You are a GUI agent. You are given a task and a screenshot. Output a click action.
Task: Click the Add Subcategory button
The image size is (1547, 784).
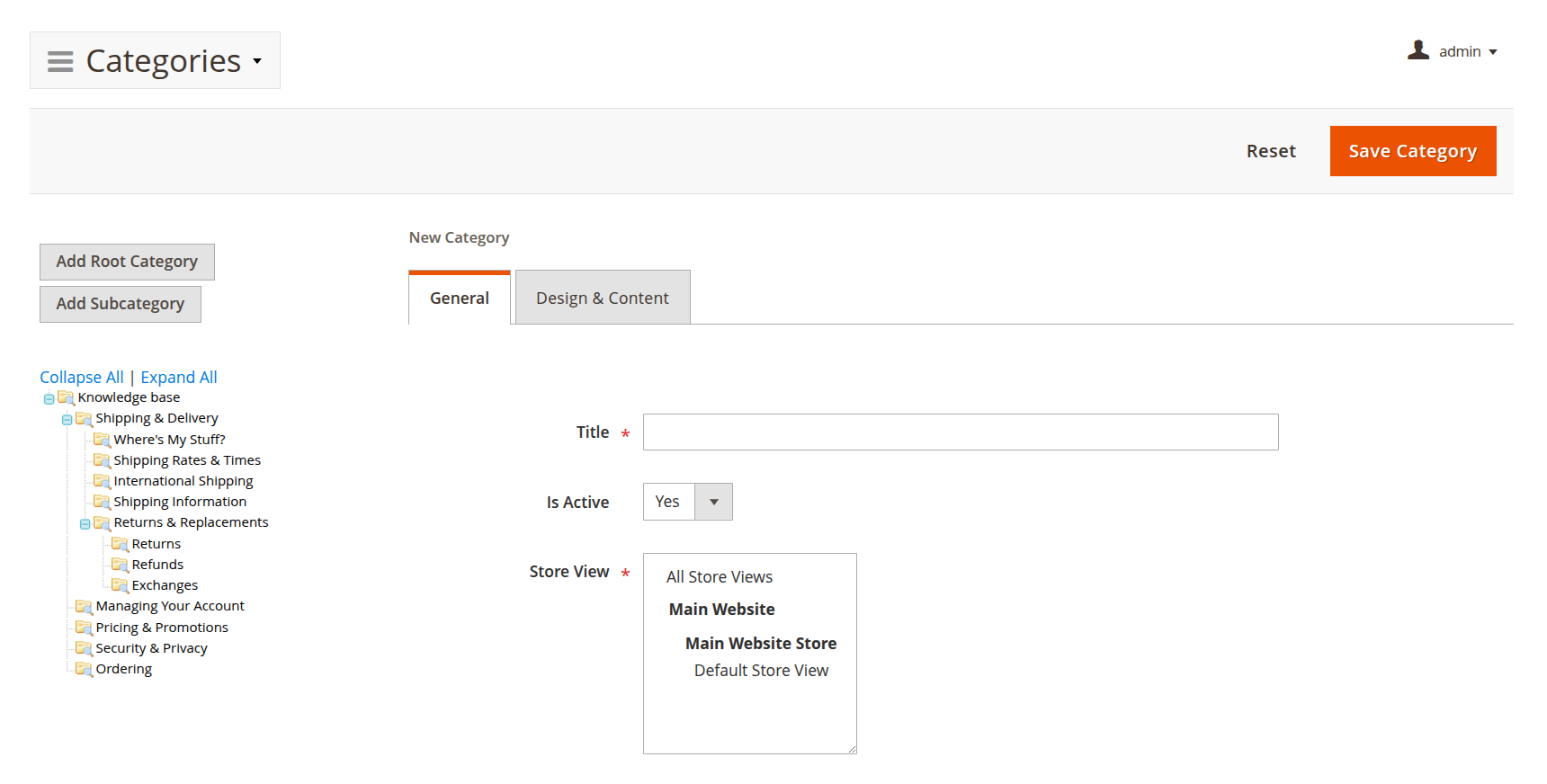pos(121,304)
